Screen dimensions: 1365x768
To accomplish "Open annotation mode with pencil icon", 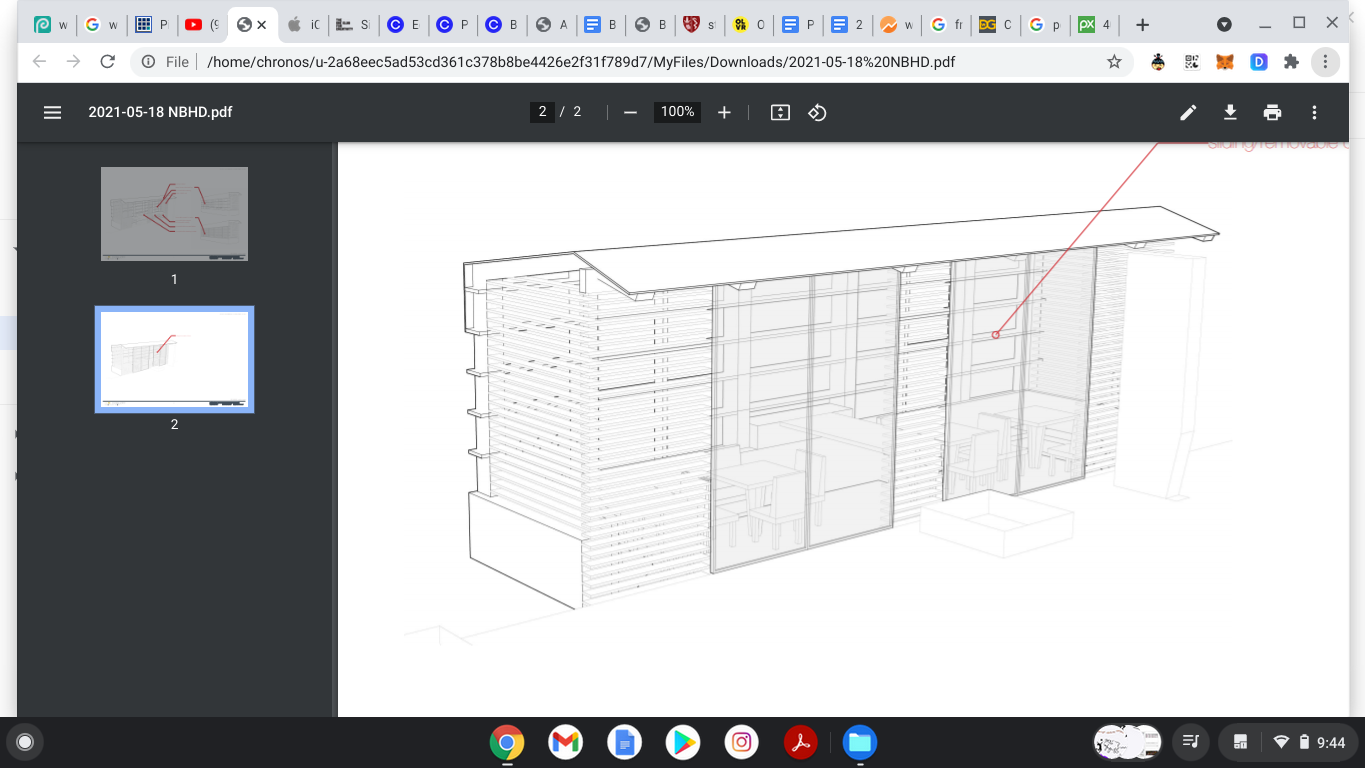I will click(x=1188, y=112).
